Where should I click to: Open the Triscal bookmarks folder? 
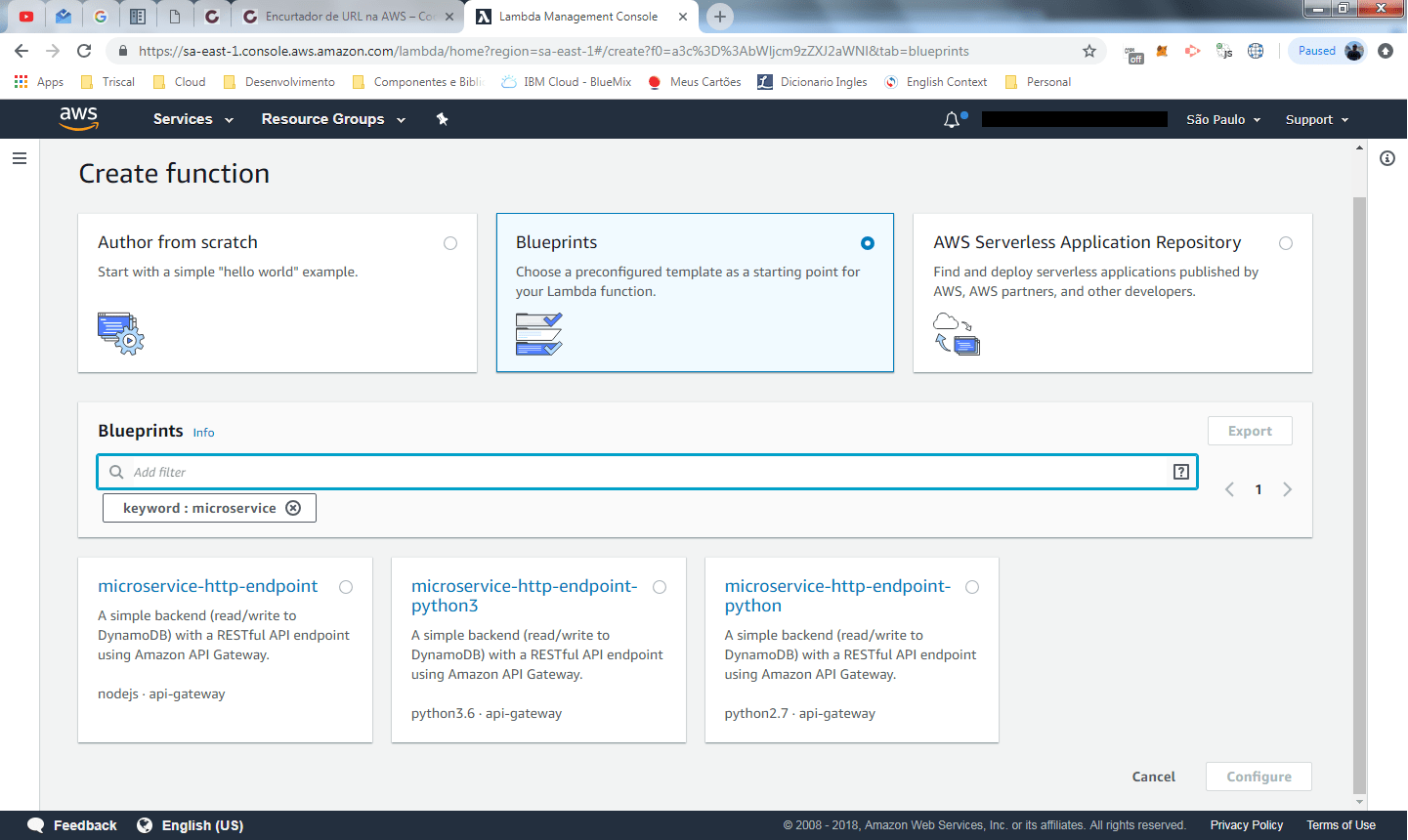click(107, 82)
